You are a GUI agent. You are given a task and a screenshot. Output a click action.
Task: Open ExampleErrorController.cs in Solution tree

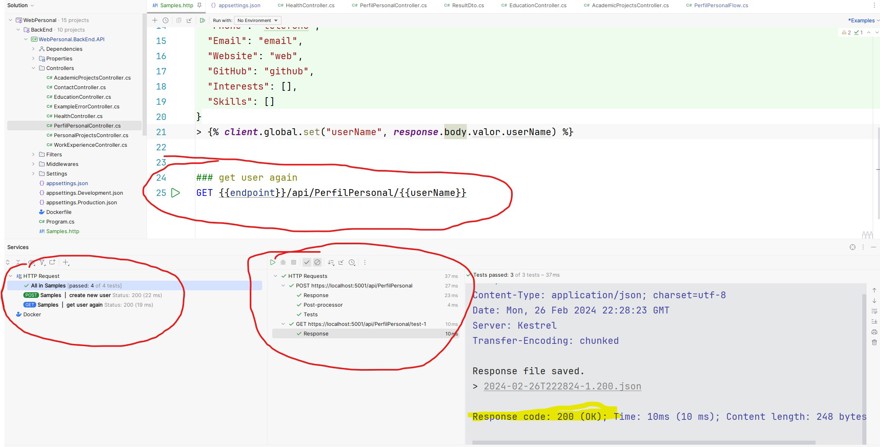(x=82, y=106)
